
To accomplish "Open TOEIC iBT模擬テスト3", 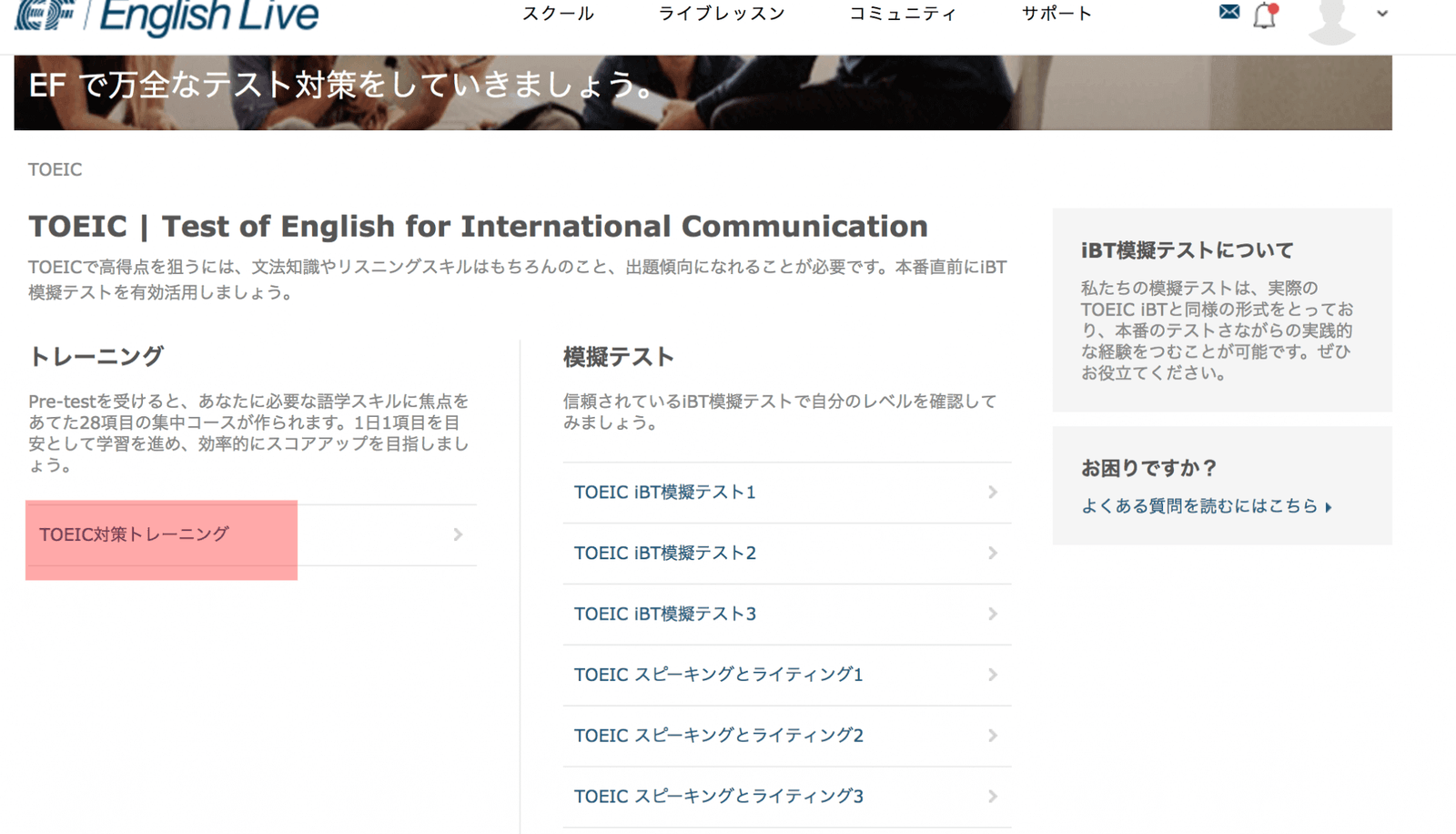I will coord(786,615).
